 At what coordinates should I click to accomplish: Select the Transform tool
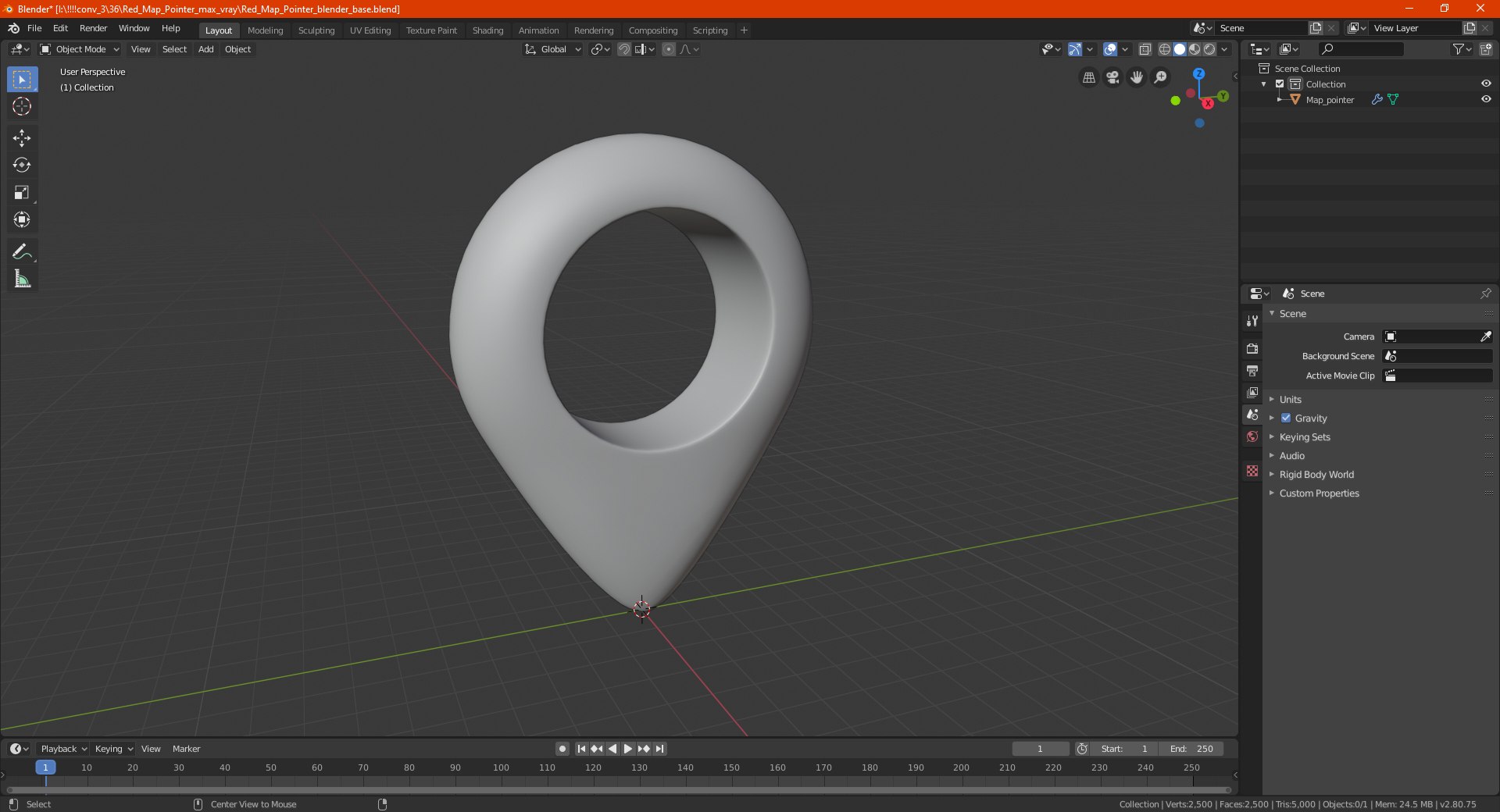click(22, 219)
